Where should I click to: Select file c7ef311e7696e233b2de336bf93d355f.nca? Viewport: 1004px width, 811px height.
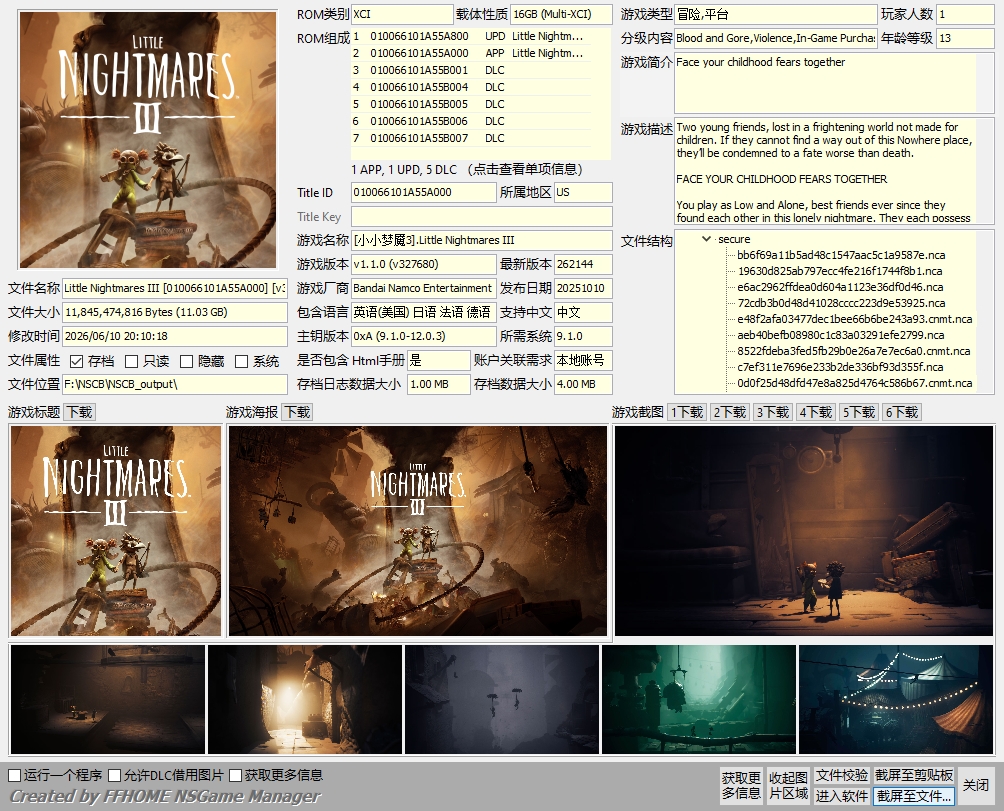840,367
